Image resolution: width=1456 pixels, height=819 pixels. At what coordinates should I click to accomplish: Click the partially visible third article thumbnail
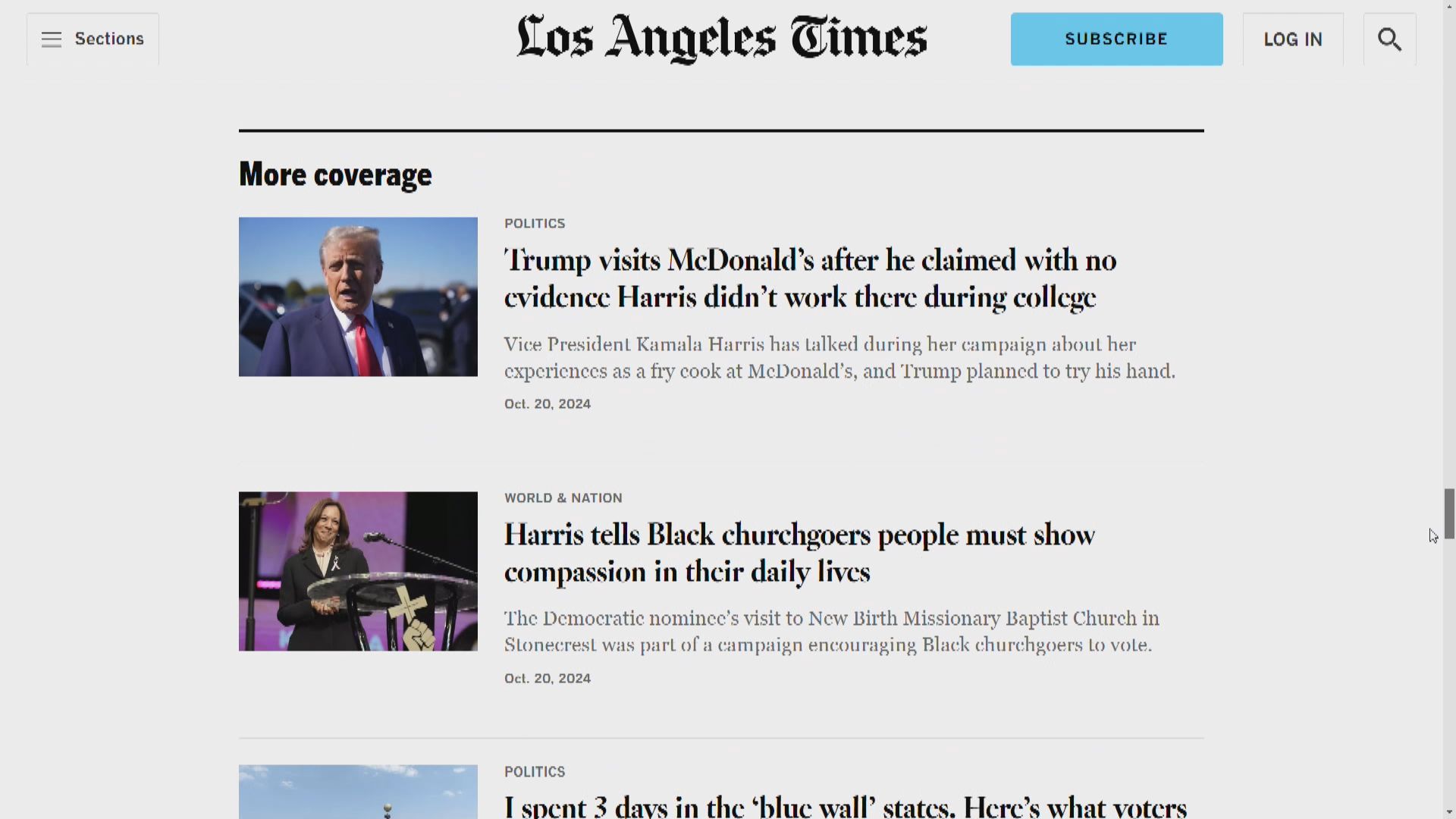click(358, 792)
